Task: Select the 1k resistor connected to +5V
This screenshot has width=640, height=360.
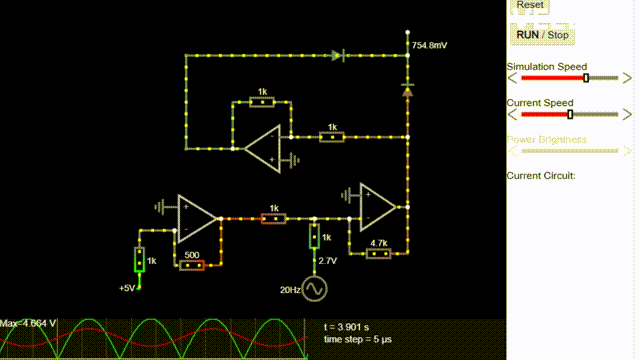Action: tap(139, 260)
